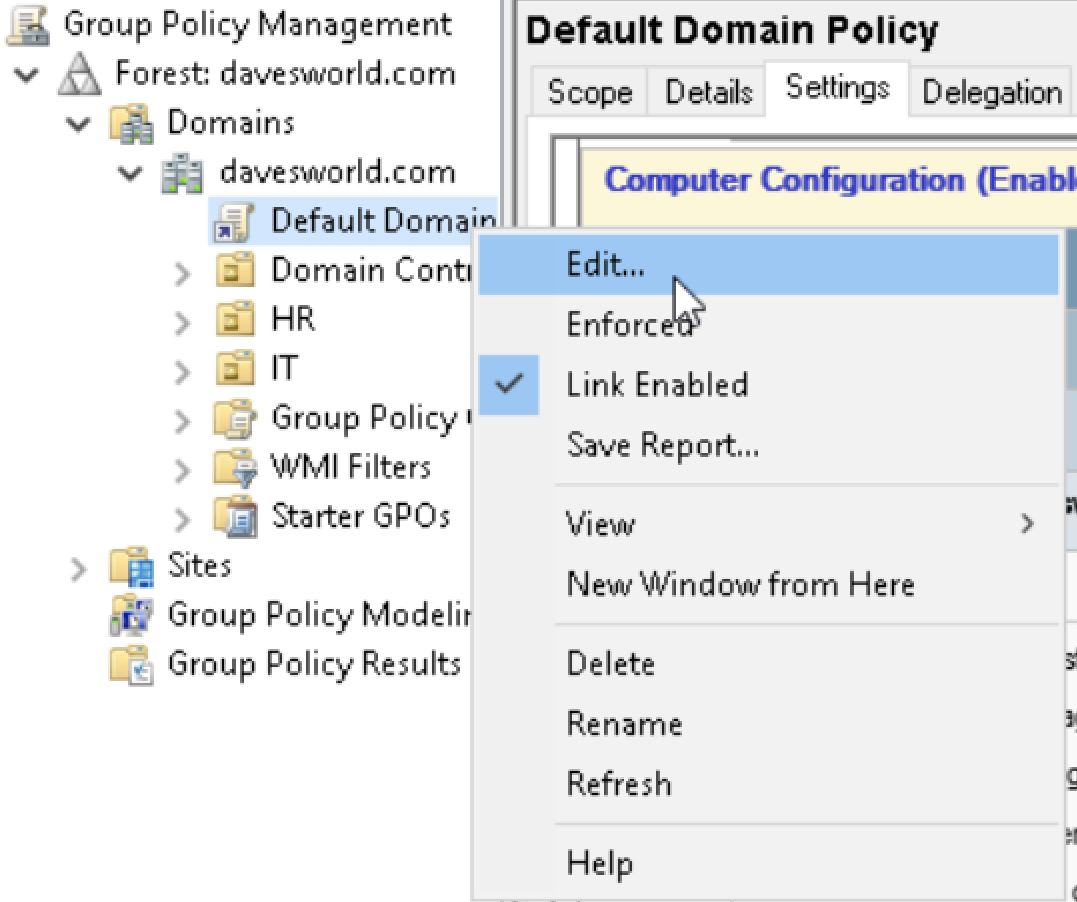Click the WMI Filters folder icon

236,468
